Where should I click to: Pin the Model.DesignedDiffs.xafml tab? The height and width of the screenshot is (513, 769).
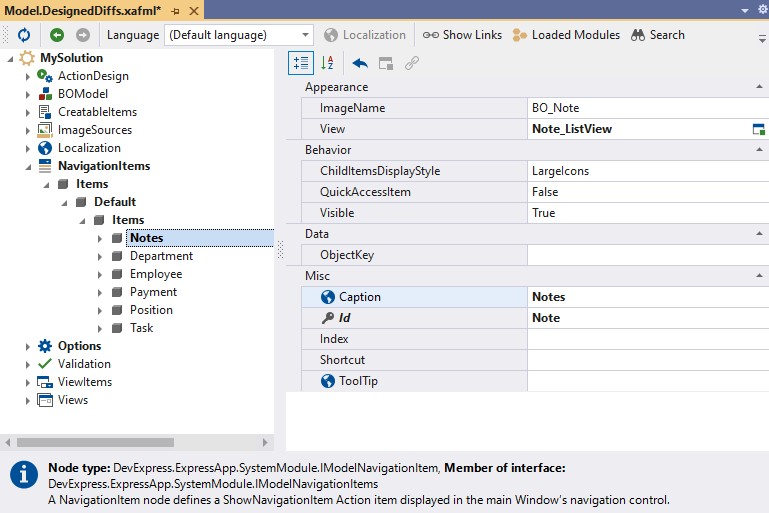176,11
